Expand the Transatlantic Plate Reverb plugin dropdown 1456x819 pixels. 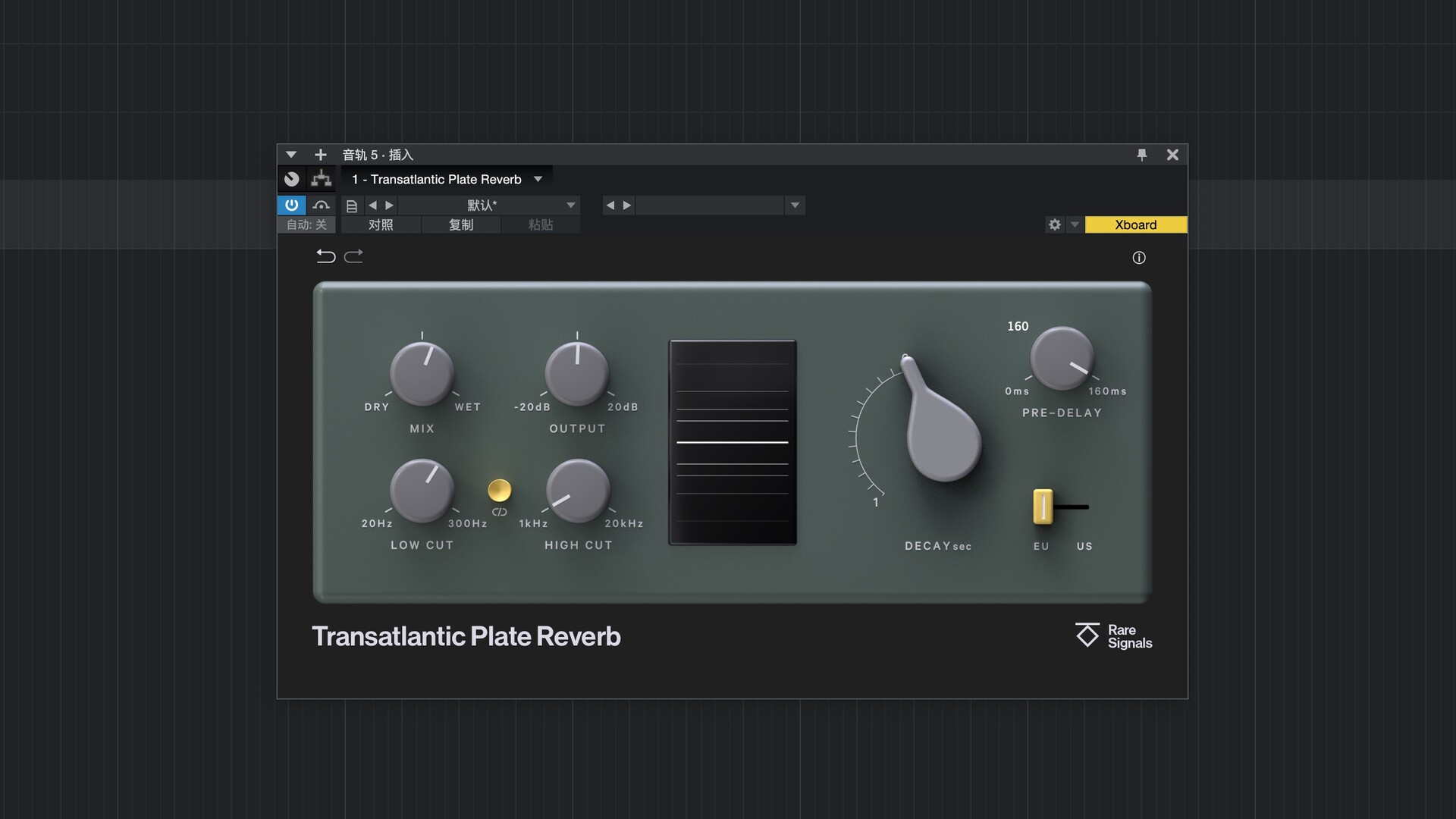[538, 179]
